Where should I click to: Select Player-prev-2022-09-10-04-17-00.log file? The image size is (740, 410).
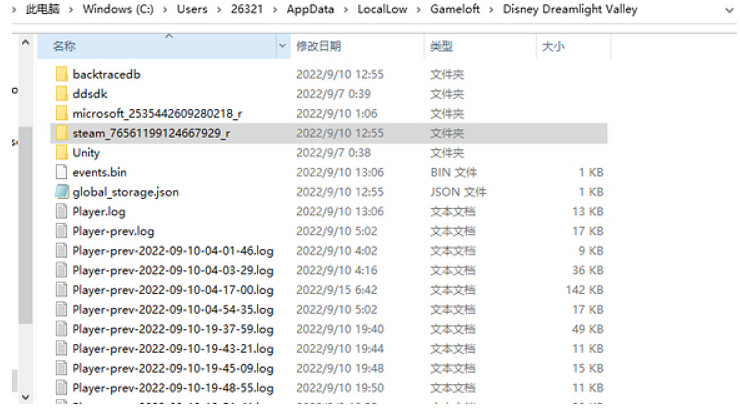pos(172,289)
